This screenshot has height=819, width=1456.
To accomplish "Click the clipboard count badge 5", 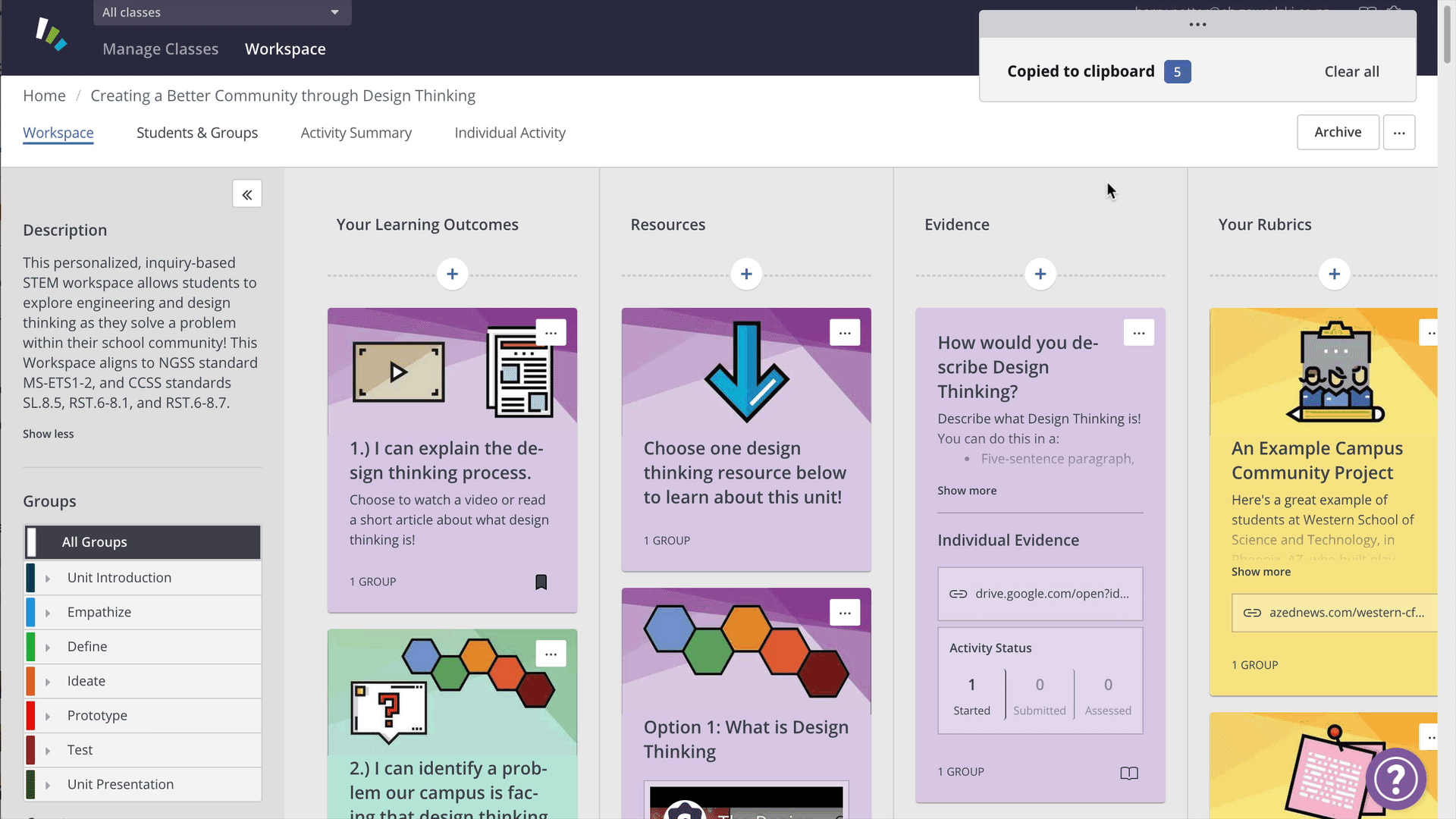I will point(1177,72).
